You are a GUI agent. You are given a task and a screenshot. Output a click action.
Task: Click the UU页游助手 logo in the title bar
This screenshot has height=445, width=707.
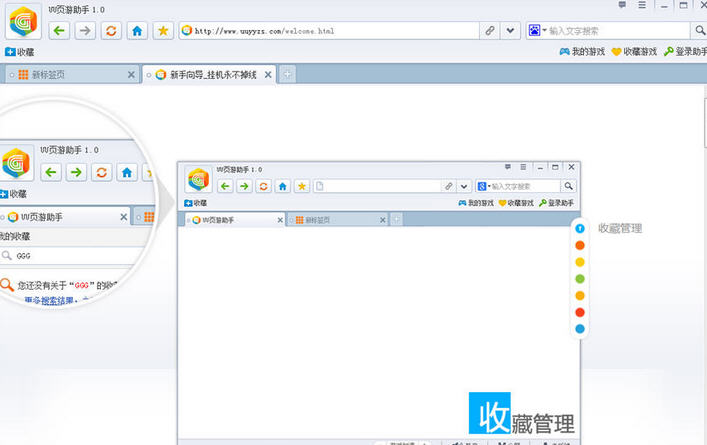click(x=23, y=21)
